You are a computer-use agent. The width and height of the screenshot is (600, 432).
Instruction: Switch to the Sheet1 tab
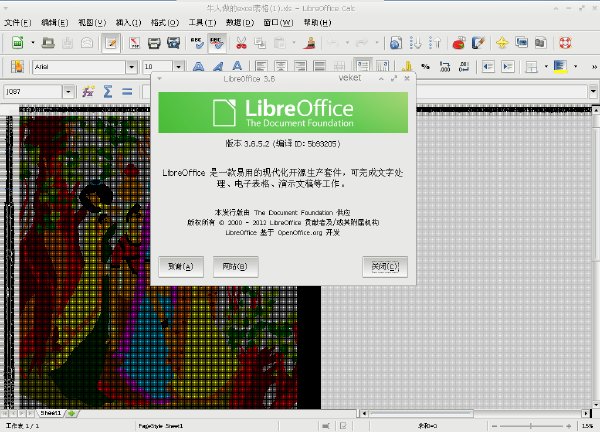(51, 413)
